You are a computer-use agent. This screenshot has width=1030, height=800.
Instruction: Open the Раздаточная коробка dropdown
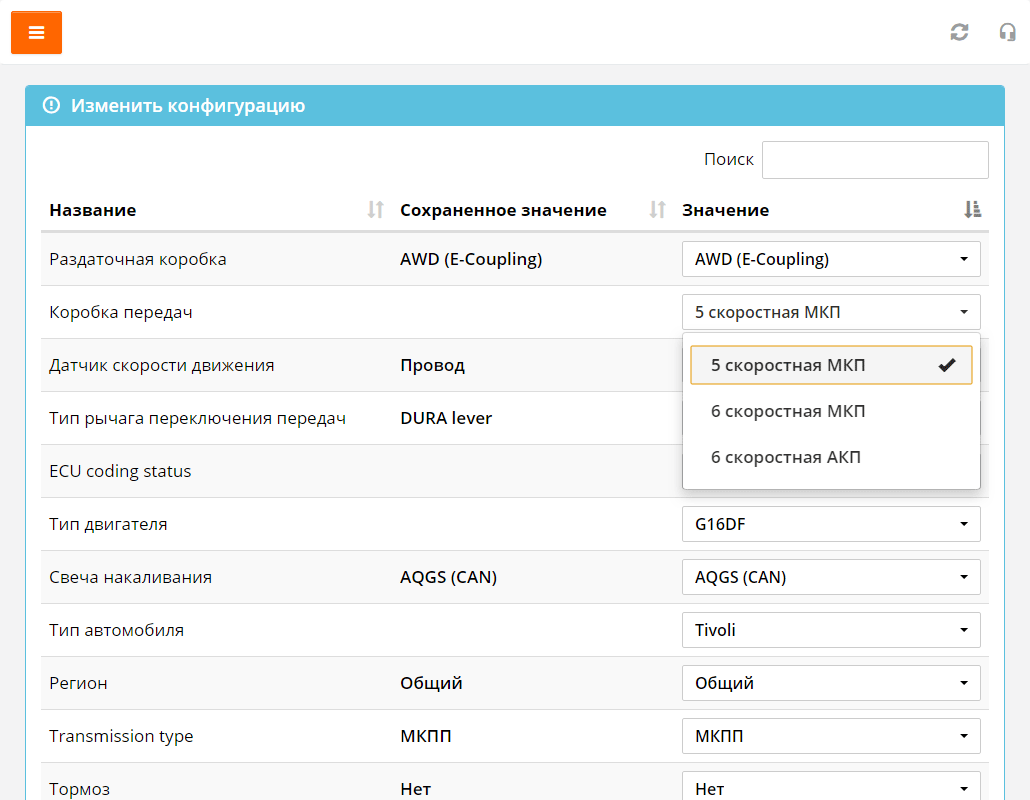coord(830,259)
